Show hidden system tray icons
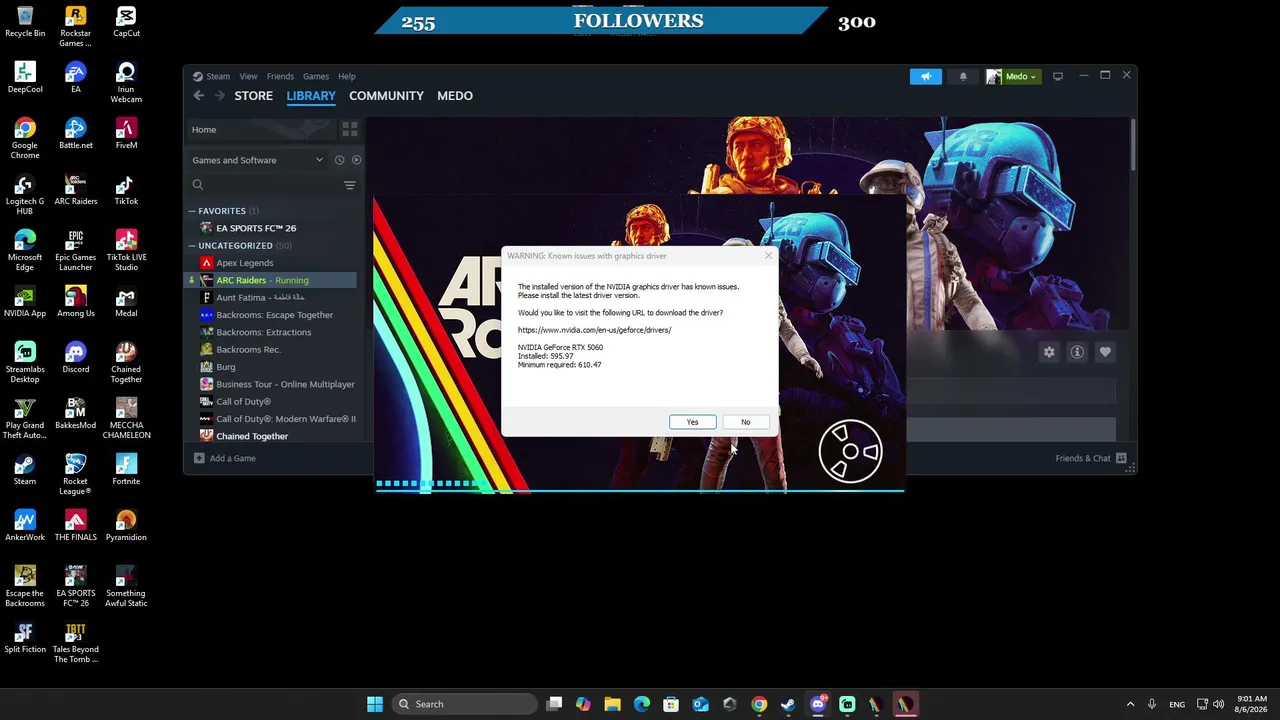The height and width of the screenshot is (720, 1280). [x=1130, y=704]
